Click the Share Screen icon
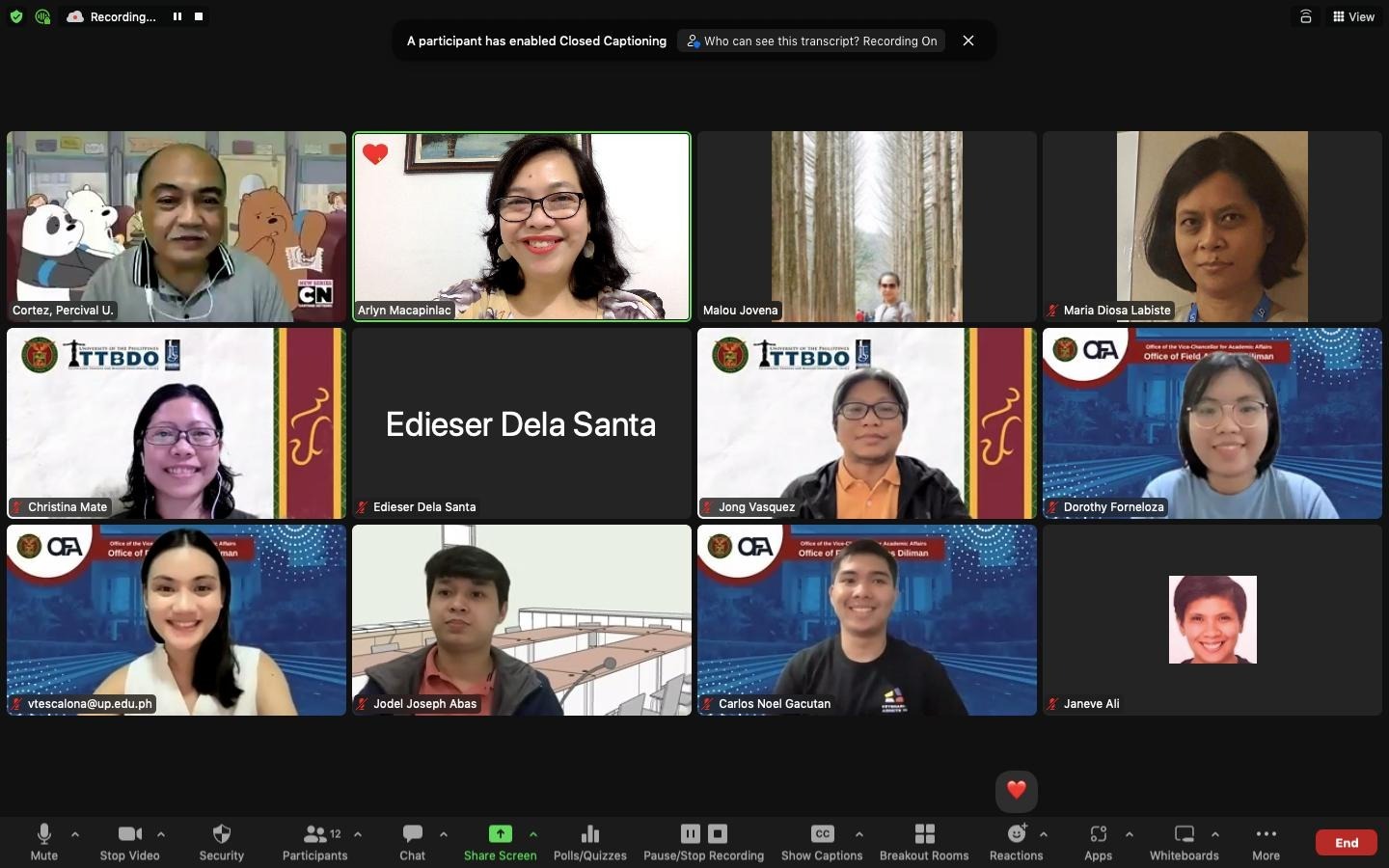Screen dimensions: 1389x868 click(500, 834)
